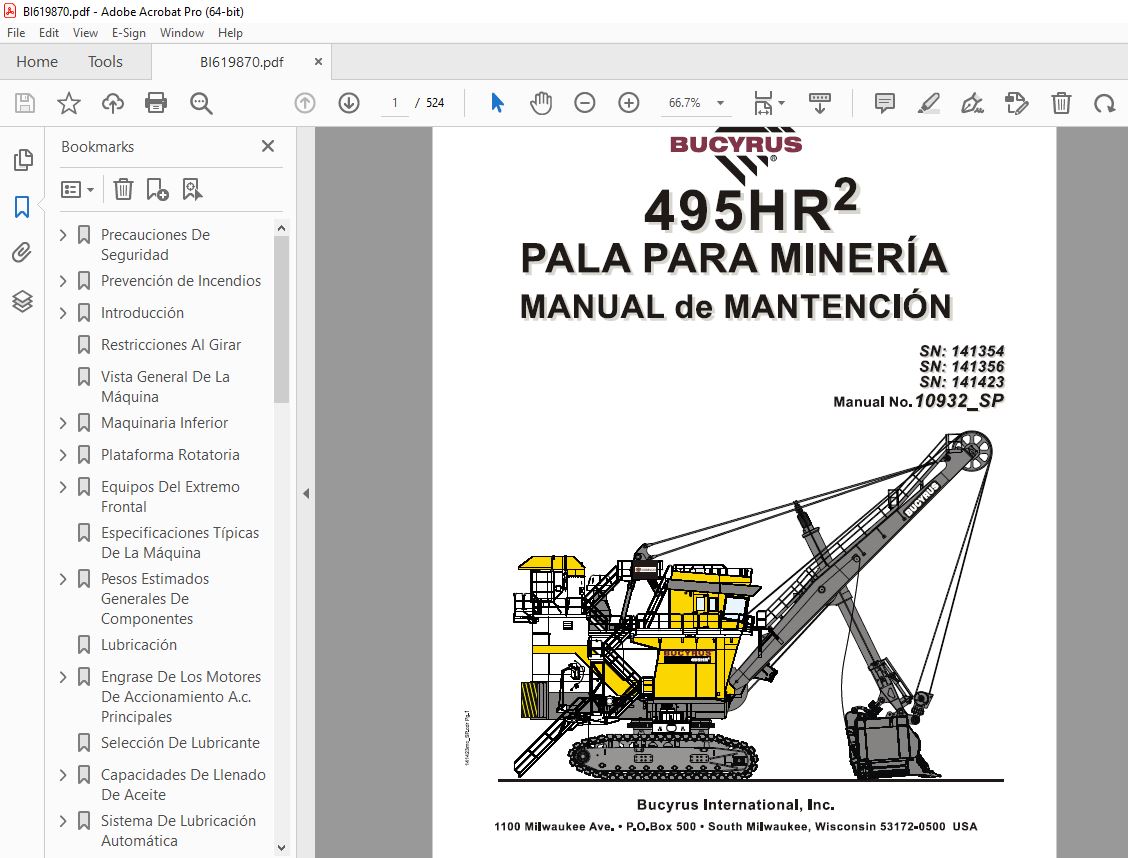Add document to starred with star icon

(69, 104)
